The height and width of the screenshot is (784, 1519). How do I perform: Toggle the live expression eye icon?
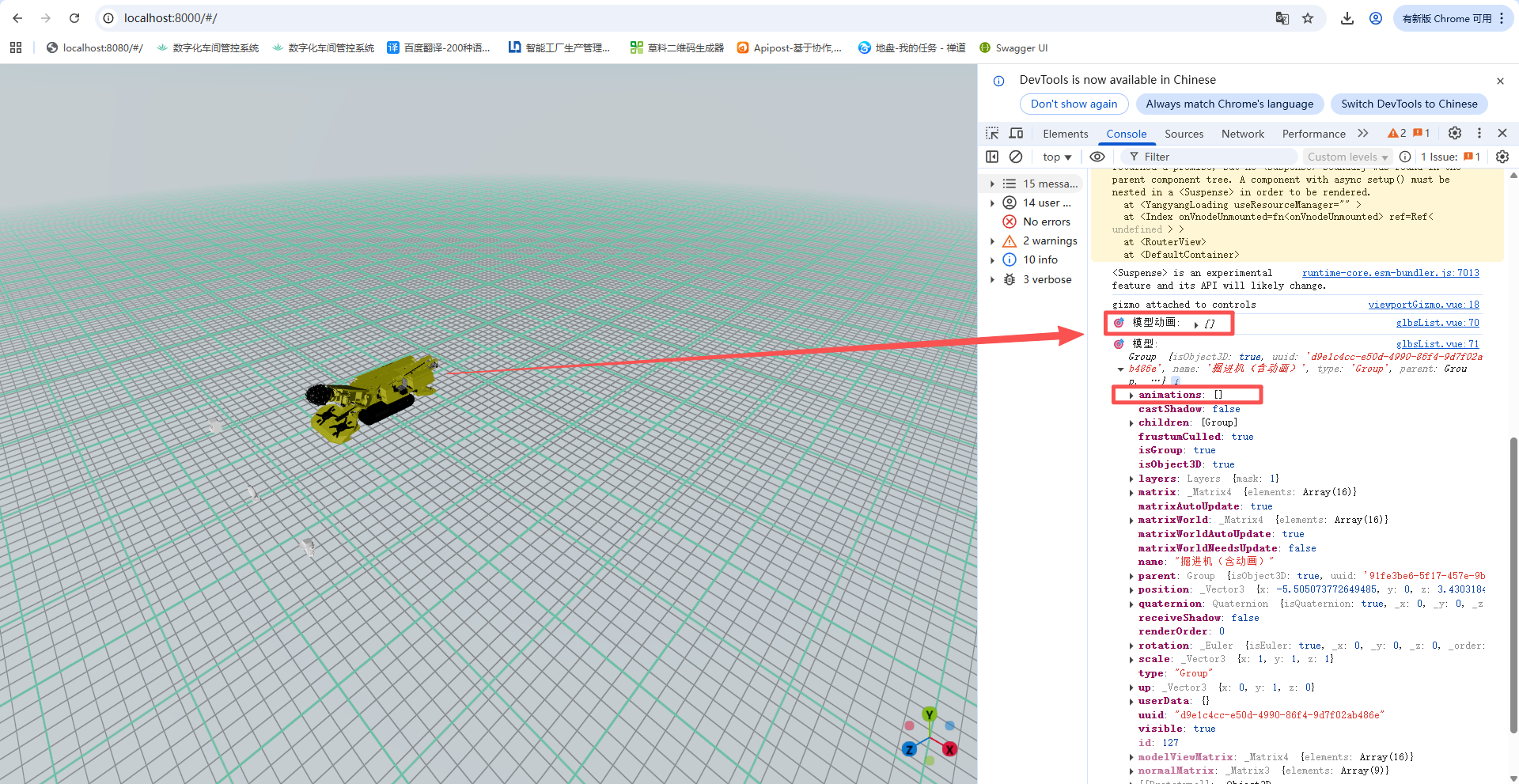pos(1097,157)
